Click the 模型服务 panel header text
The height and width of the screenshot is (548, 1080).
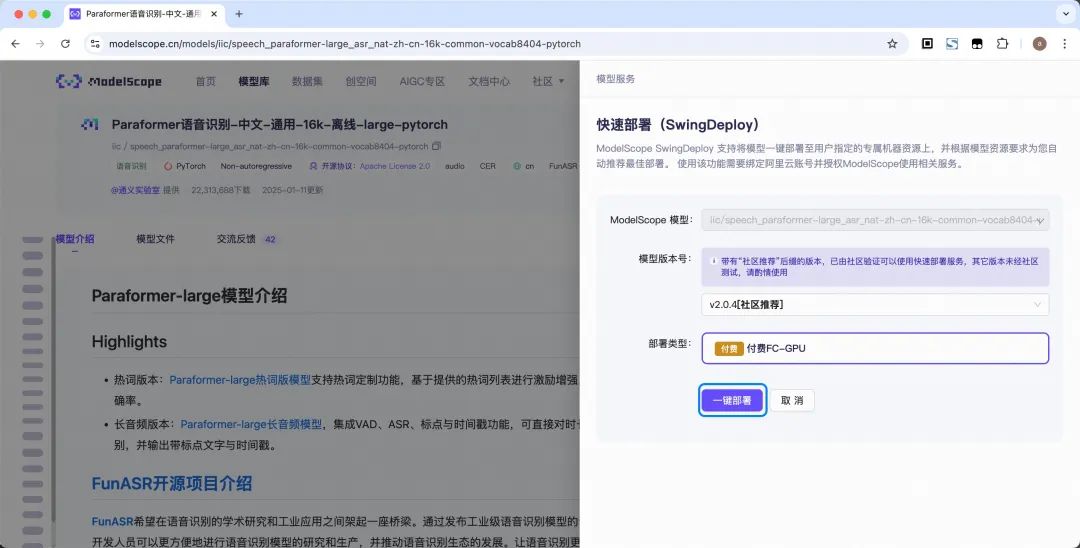click(616, 79)
